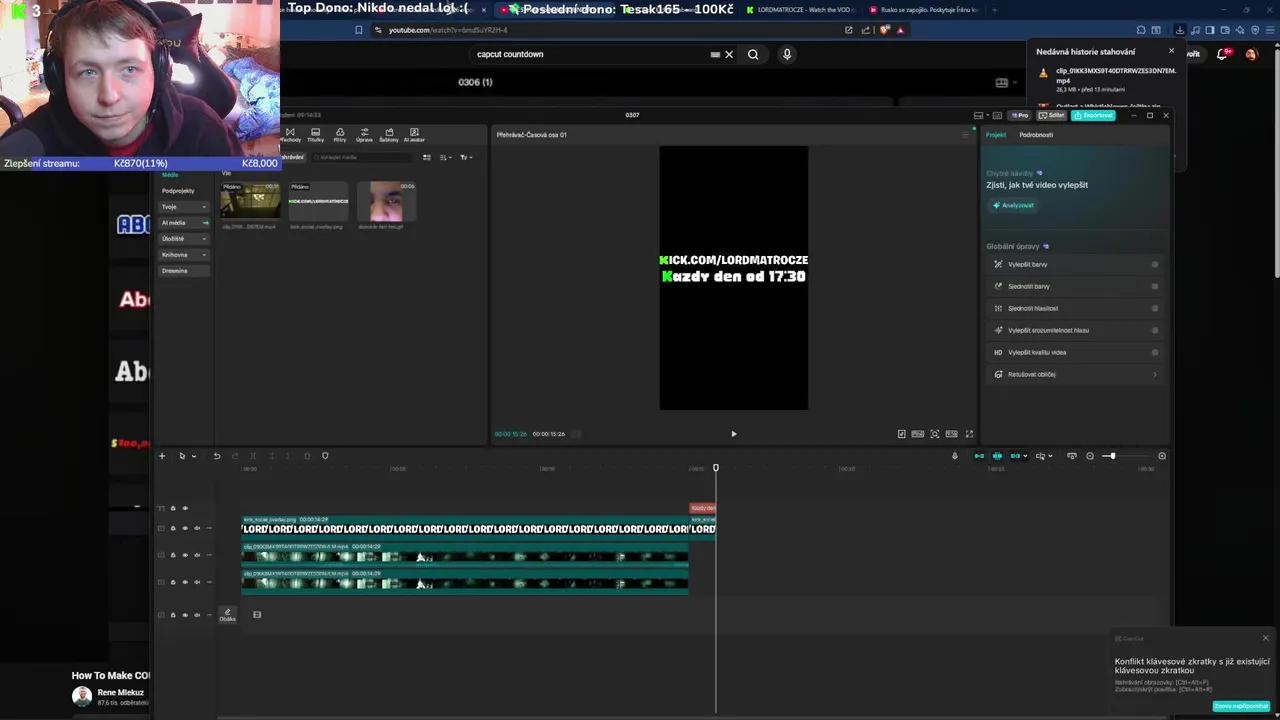Click the microphone record voiceover icon
The width and height of the screenshot is (1280, 720).
coord(954,456)
